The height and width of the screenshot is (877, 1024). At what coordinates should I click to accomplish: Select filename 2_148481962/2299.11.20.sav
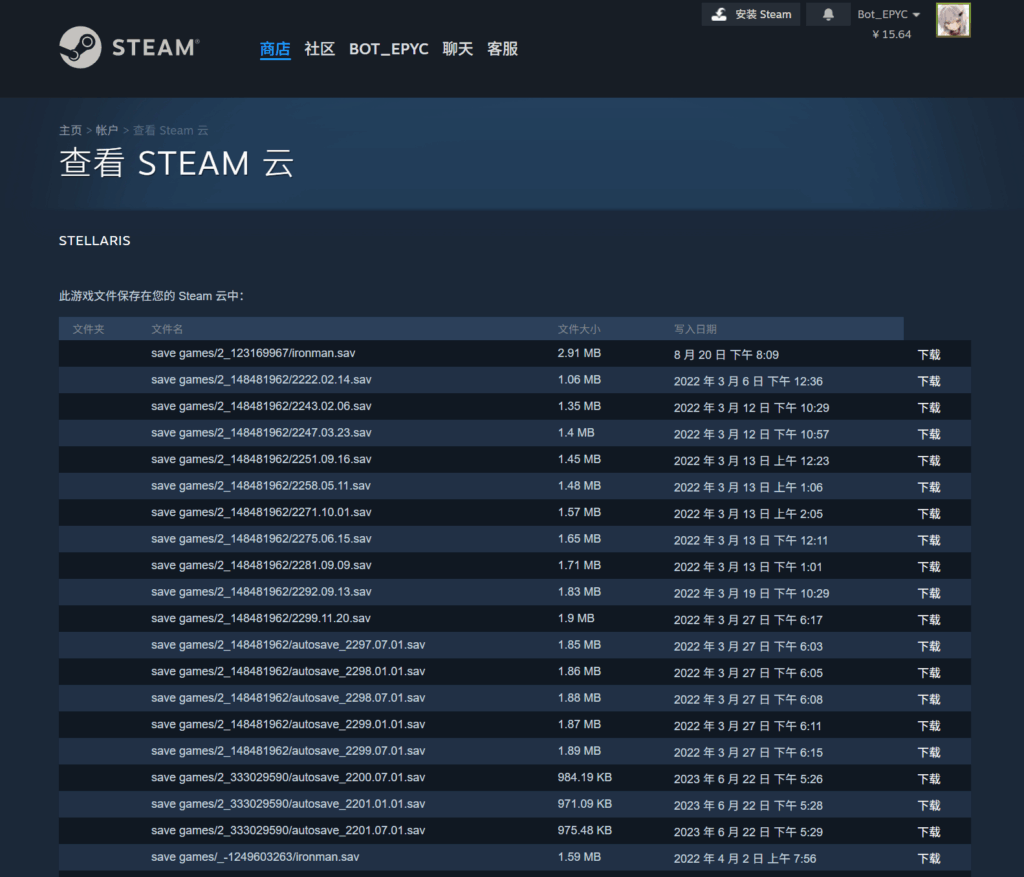pos(261,618)
